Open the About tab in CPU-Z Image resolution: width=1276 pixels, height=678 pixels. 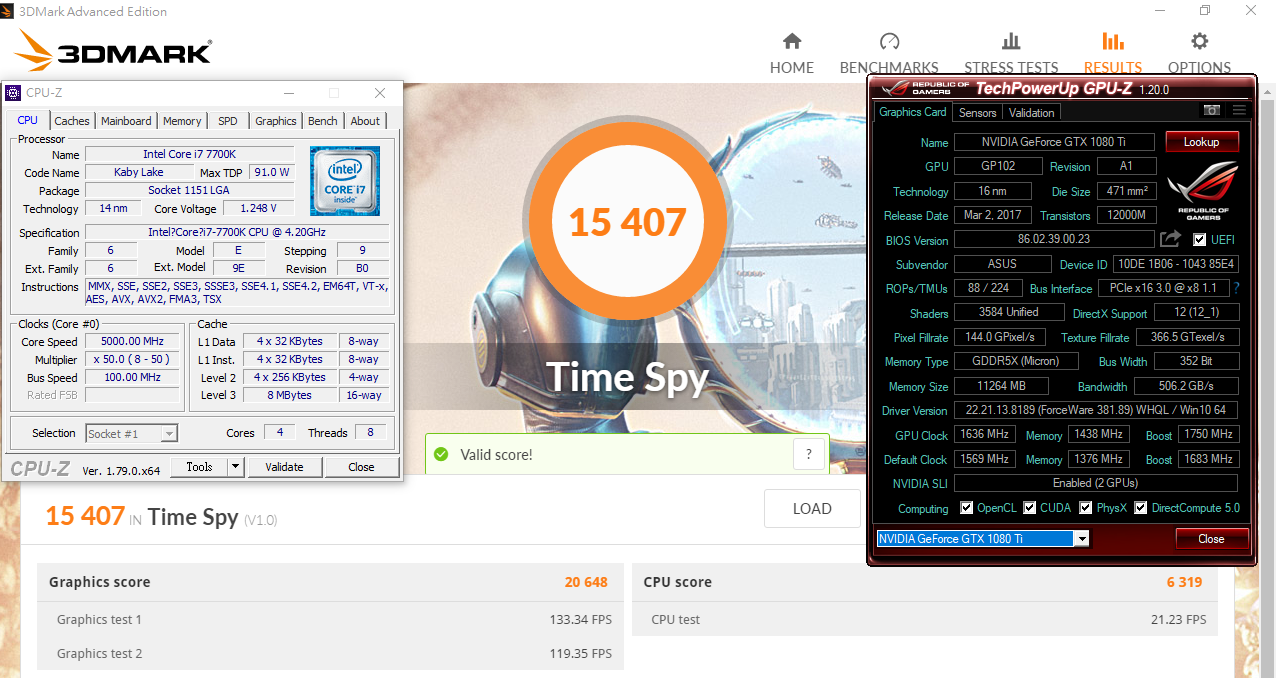365,121
